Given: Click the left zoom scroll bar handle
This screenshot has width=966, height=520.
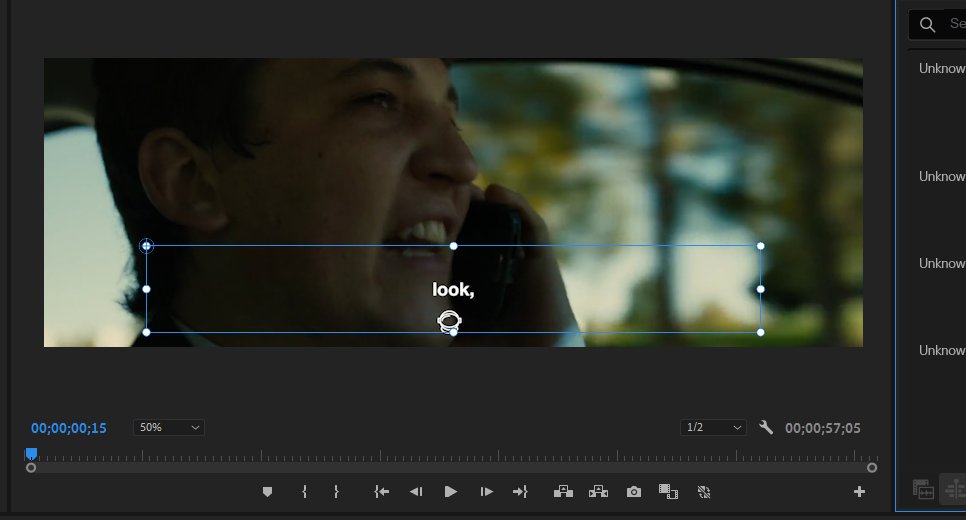Looking at the screenshot, I should 31,468.
